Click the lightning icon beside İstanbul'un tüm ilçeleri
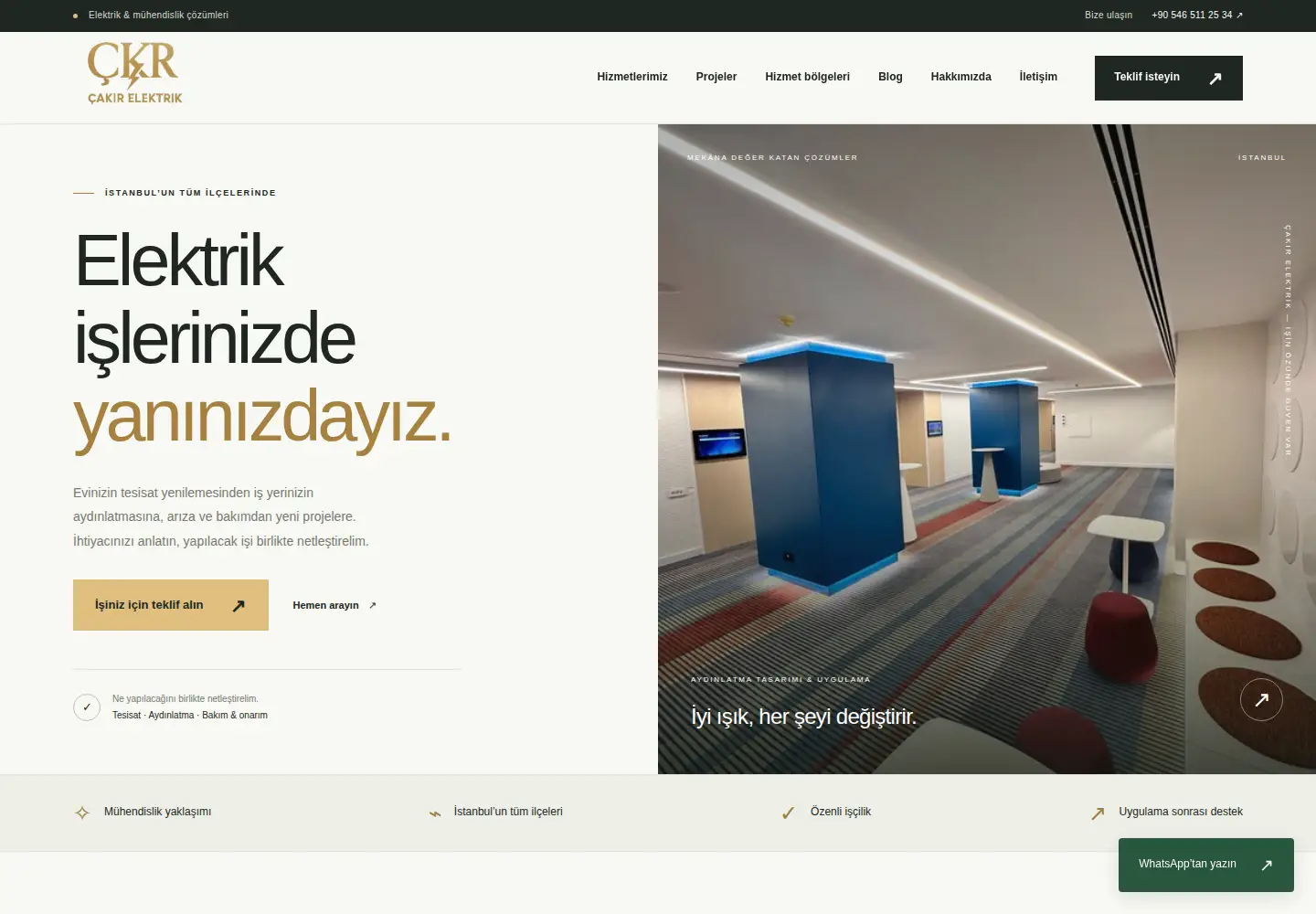This screenshot has width=1316, height=914. pyautogui.click(x=435, y=813)
